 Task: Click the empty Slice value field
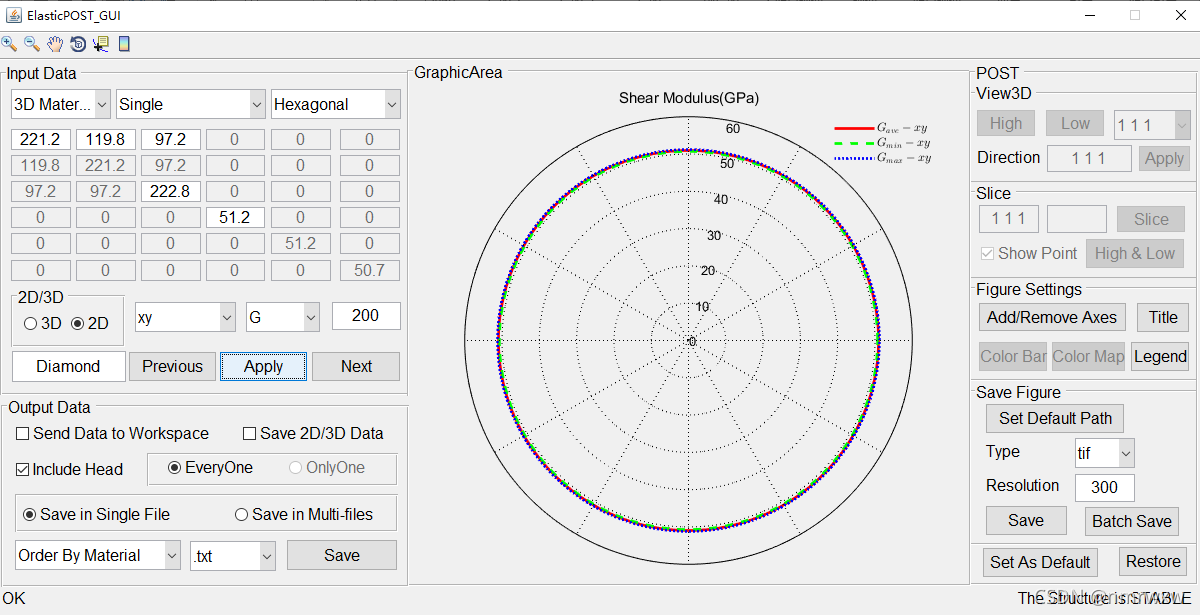pos(1077,219)
